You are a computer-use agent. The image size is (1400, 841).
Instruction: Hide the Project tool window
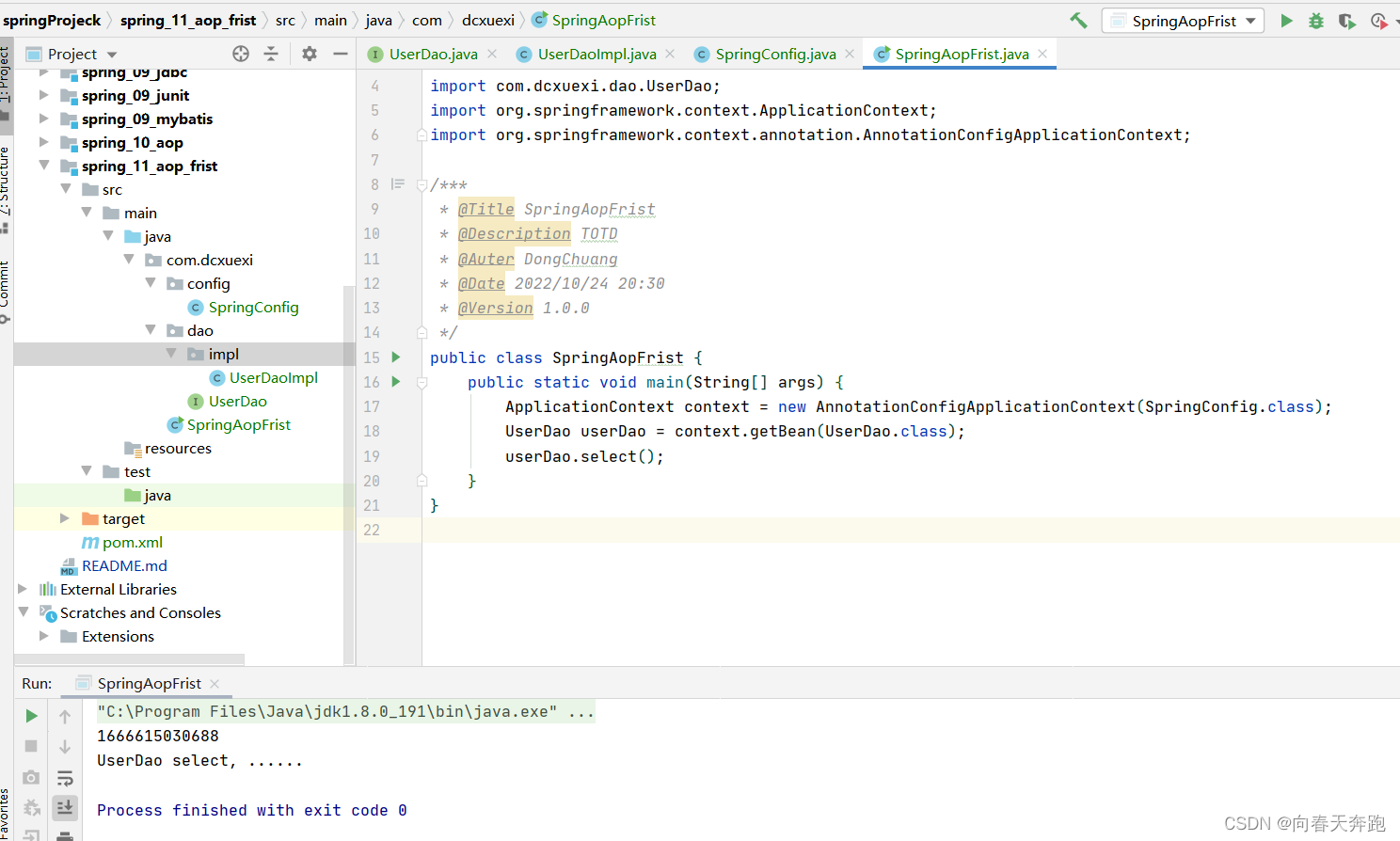pyautogui.click(x=341, y=54)
